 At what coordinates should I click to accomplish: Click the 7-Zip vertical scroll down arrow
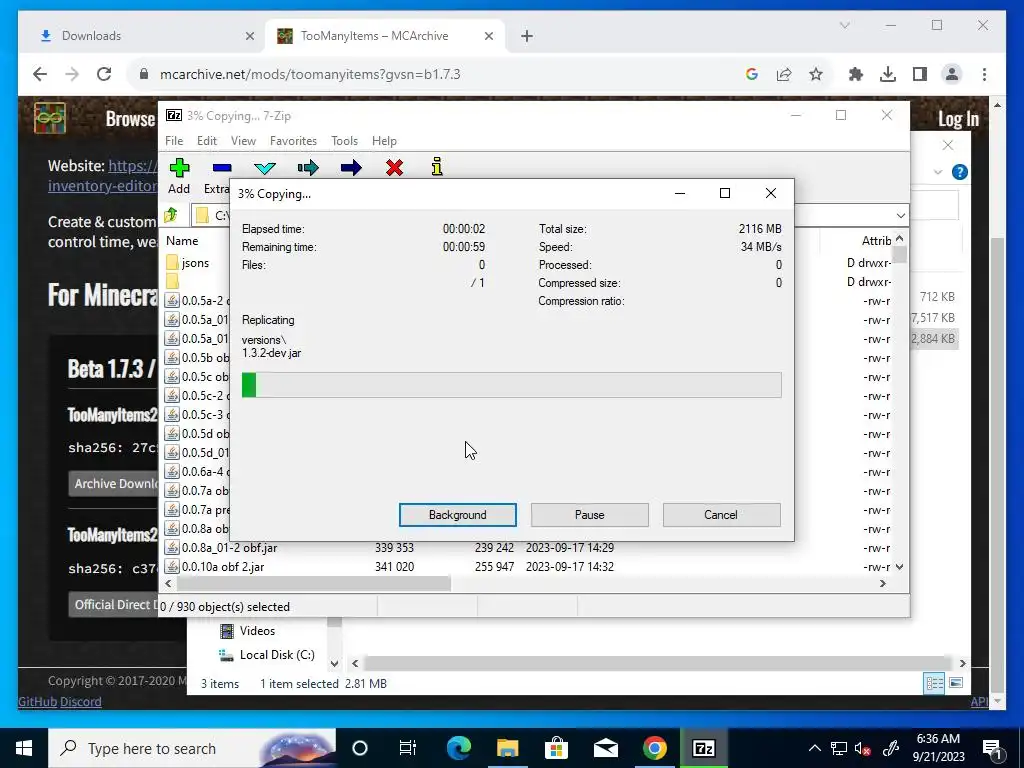899,567
